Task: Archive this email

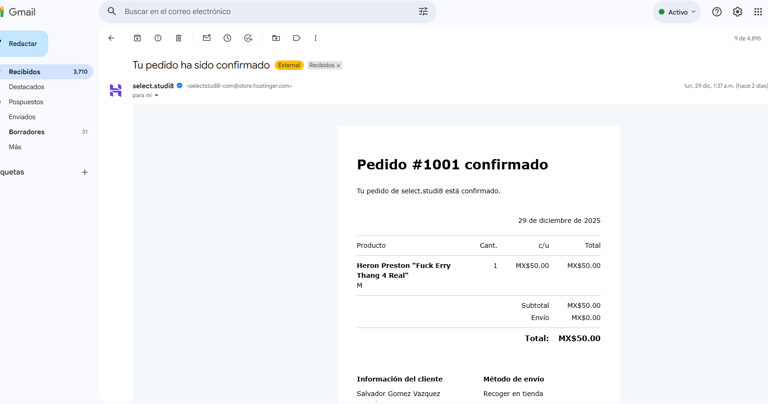Action: coord(138,38)
